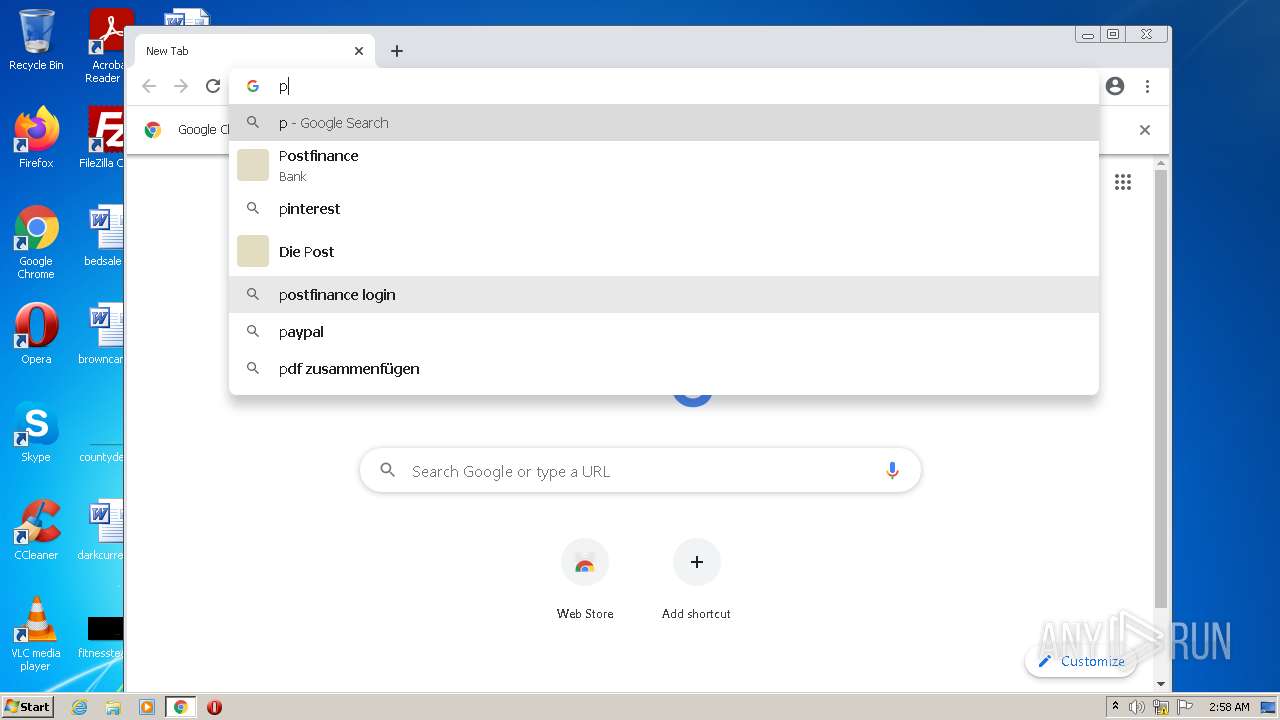The width and height of the screenshot is (1280, 720).
Task: Click the Chrome reload page icon
Action: coord(213,86)
